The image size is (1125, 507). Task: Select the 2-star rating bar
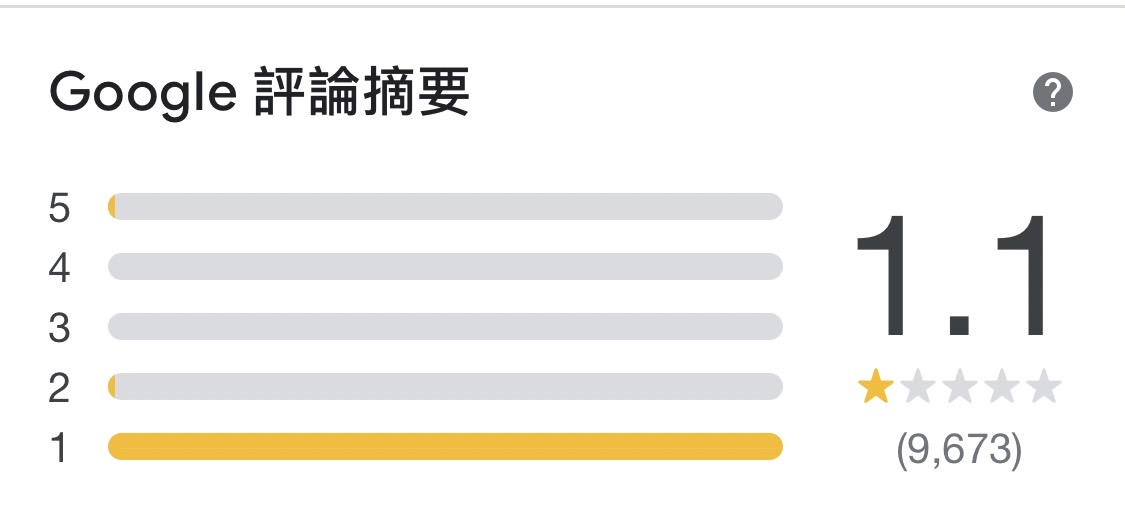coord(445,387)
